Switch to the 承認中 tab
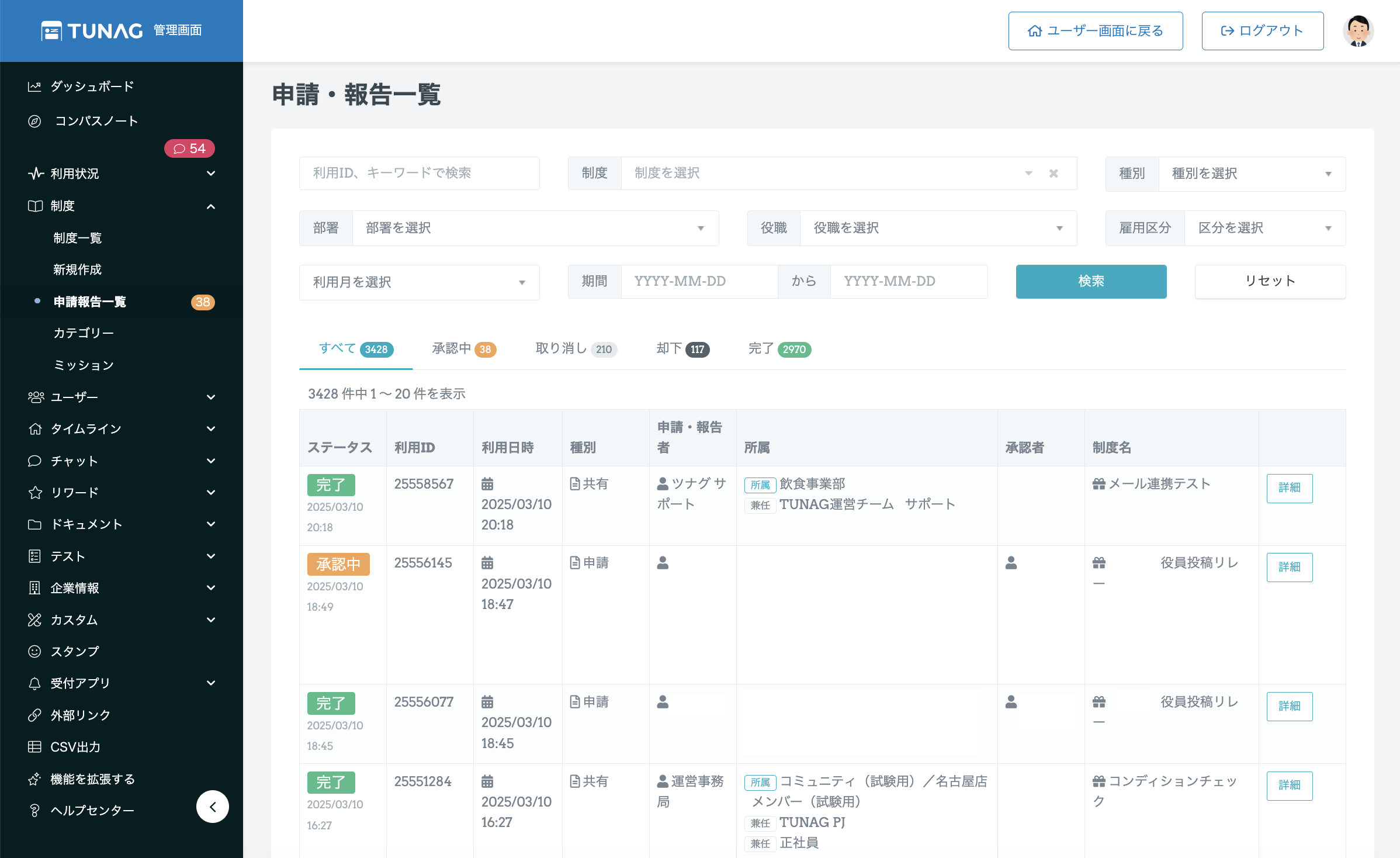This screenshot has width=1400, height=858. point(464,349)
